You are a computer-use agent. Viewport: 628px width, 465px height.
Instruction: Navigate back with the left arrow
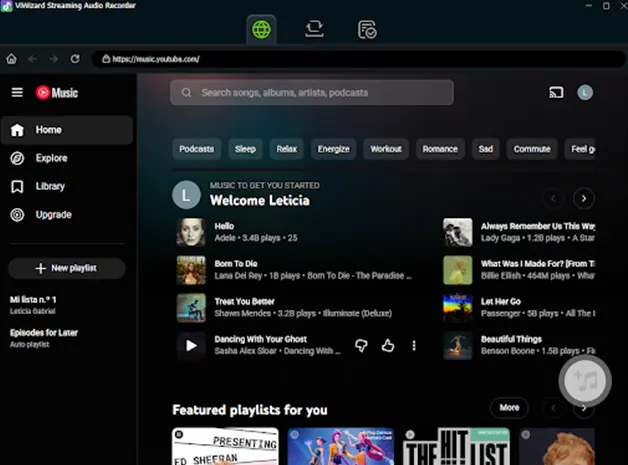pos(33,59)
